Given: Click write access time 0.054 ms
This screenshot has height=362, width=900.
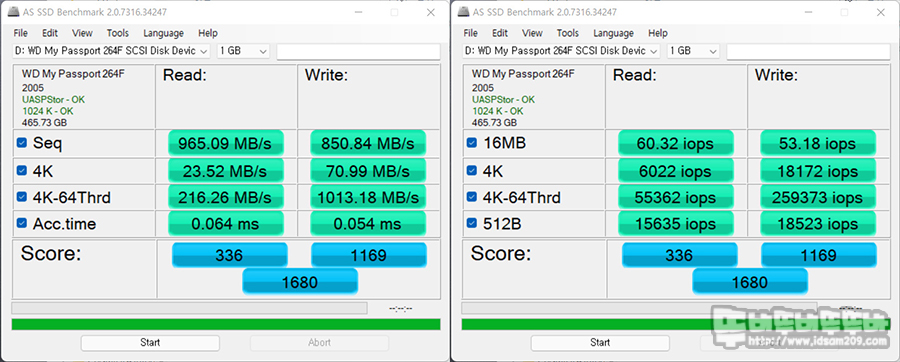Looking at the screenshot, I should (x=368, y=223).
